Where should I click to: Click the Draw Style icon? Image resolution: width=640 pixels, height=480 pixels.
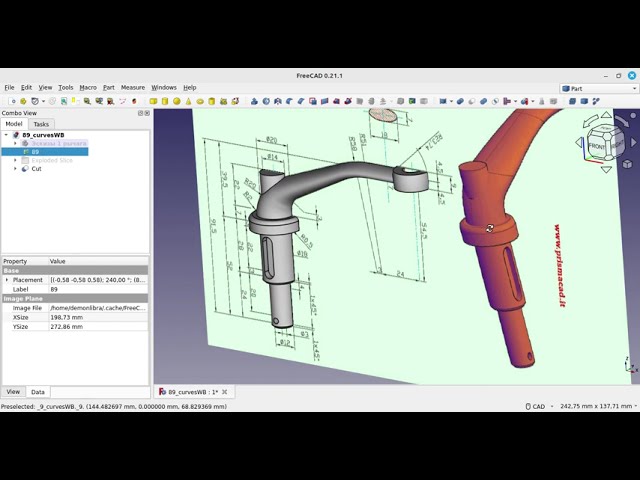pos(35,101)
